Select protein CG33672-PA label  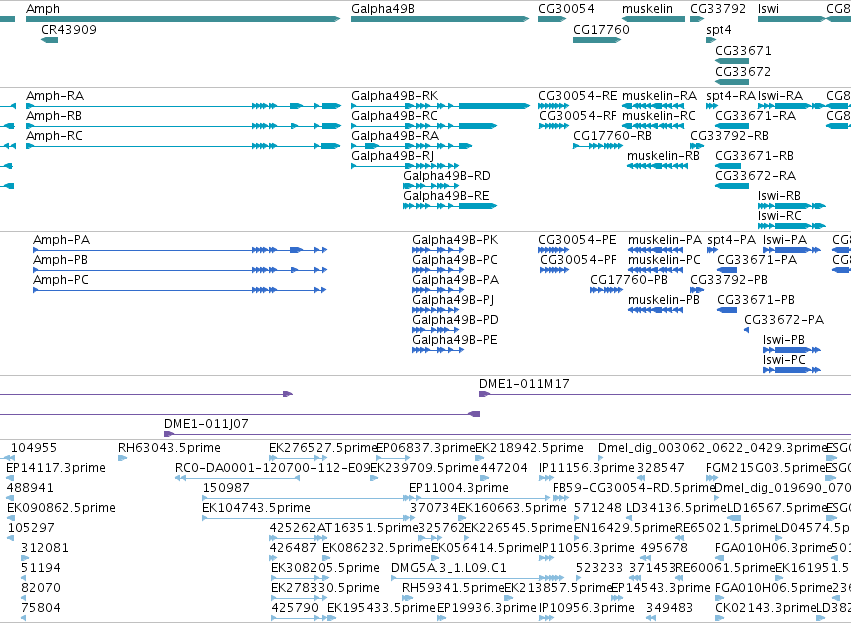(784, 320)
